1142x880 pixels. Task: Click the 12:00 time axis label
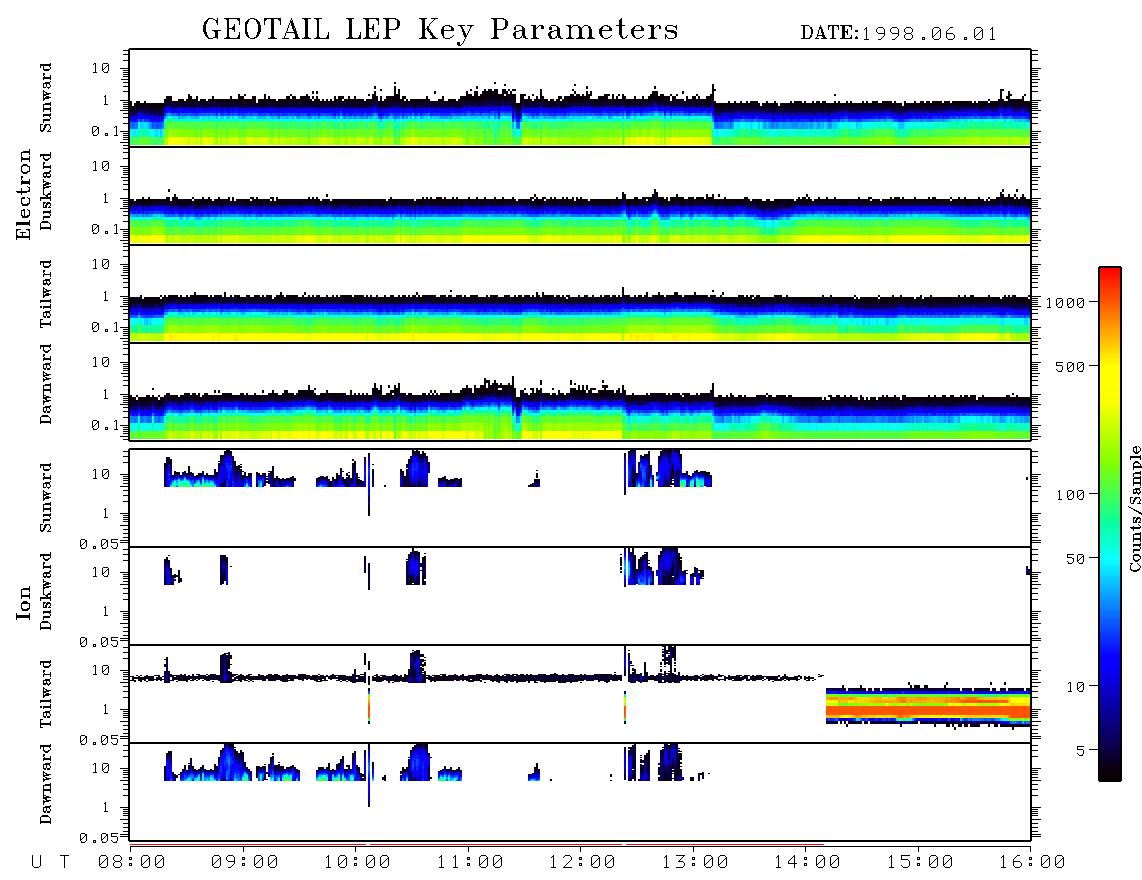point(582,863)
